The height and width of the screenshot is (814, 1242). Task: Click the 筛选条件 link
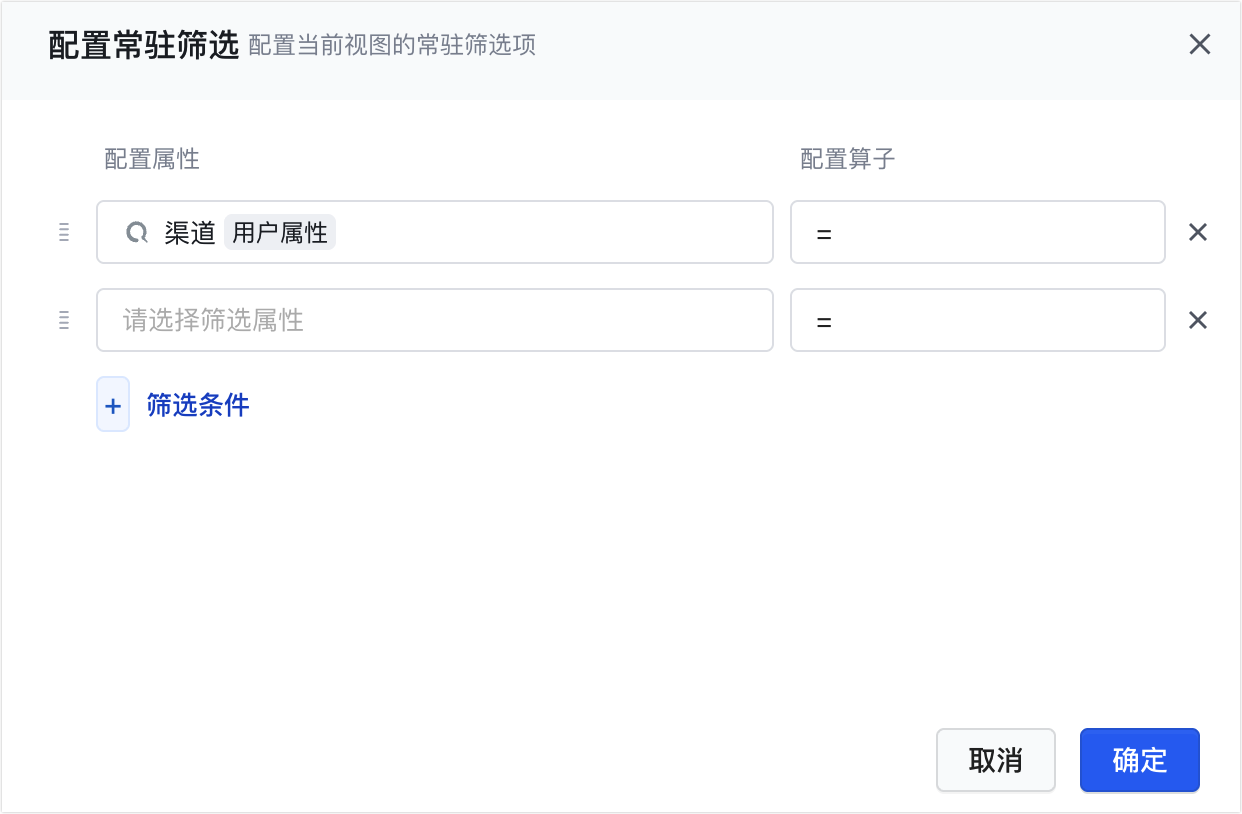pos(198,404)
